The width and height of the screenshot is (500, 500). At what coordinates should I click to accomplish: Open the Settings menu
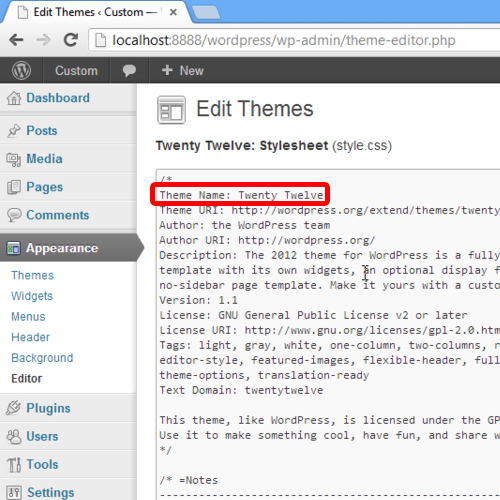click(x=51, y=492)
